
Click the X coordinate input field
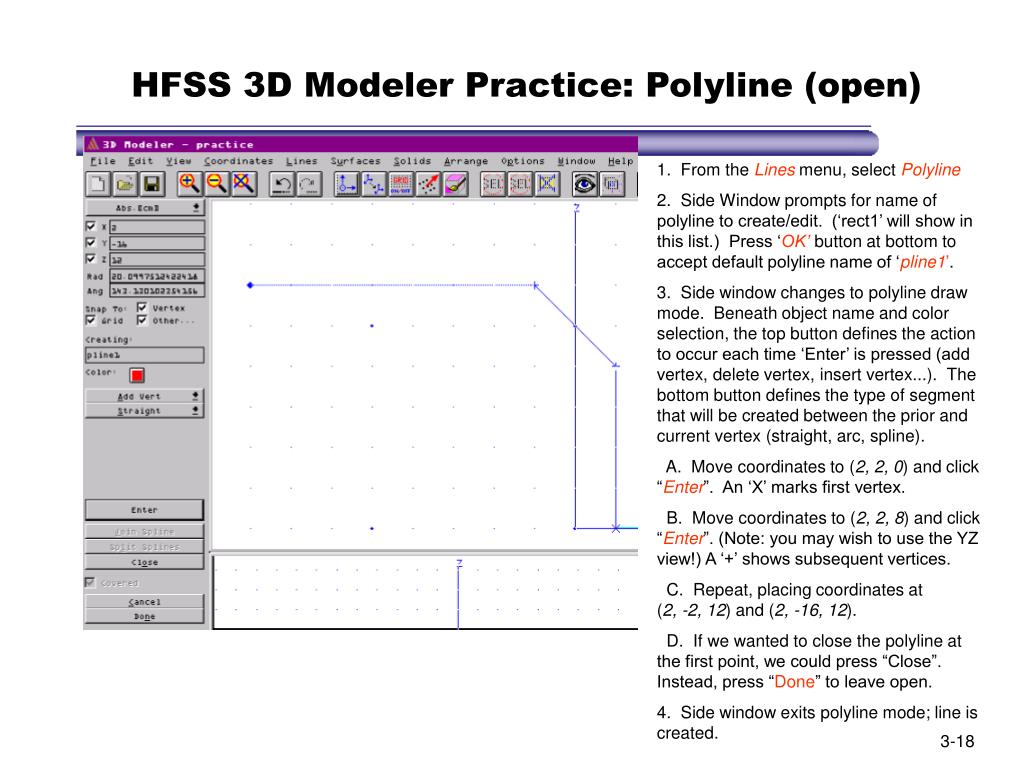pos(157,227)
